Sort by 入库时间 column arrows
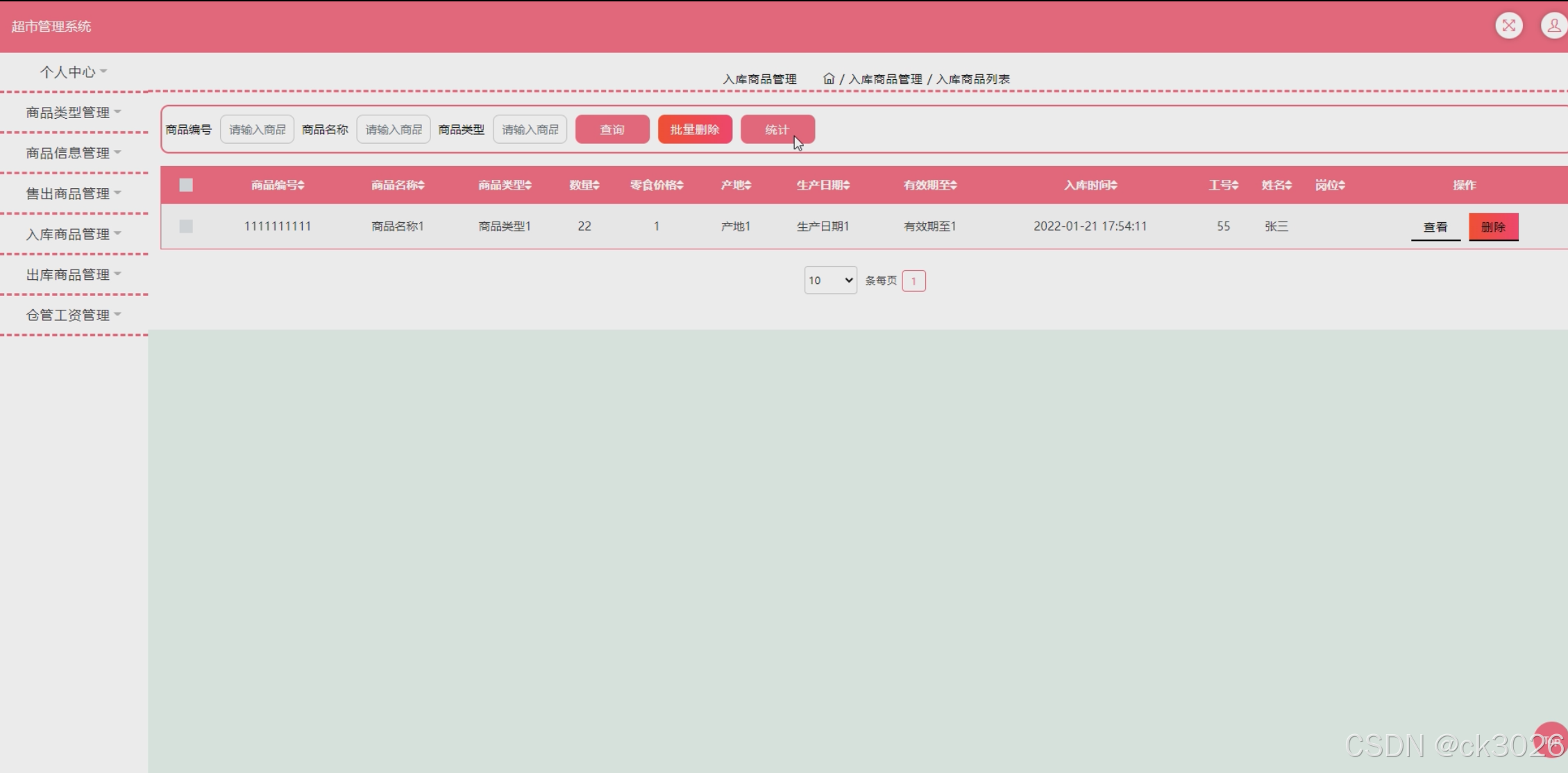1568x773 pixels. click(1113, 185)
